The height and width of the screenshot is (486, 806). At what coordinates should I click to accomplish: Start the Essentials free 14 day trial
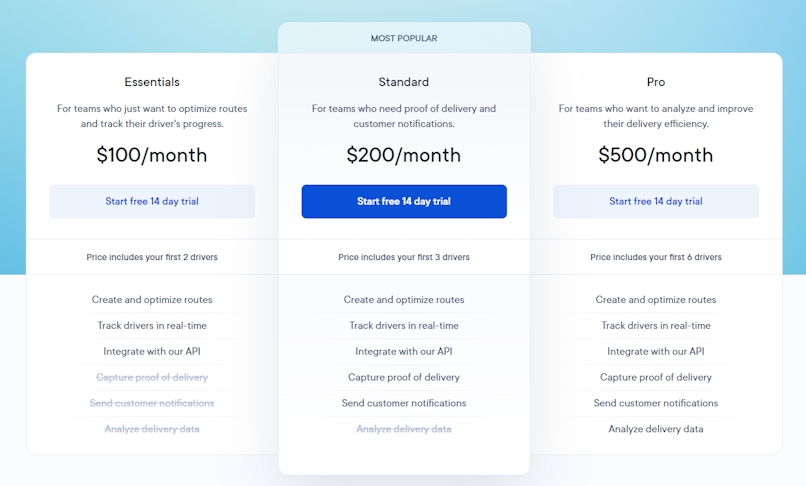click(152, 201)
